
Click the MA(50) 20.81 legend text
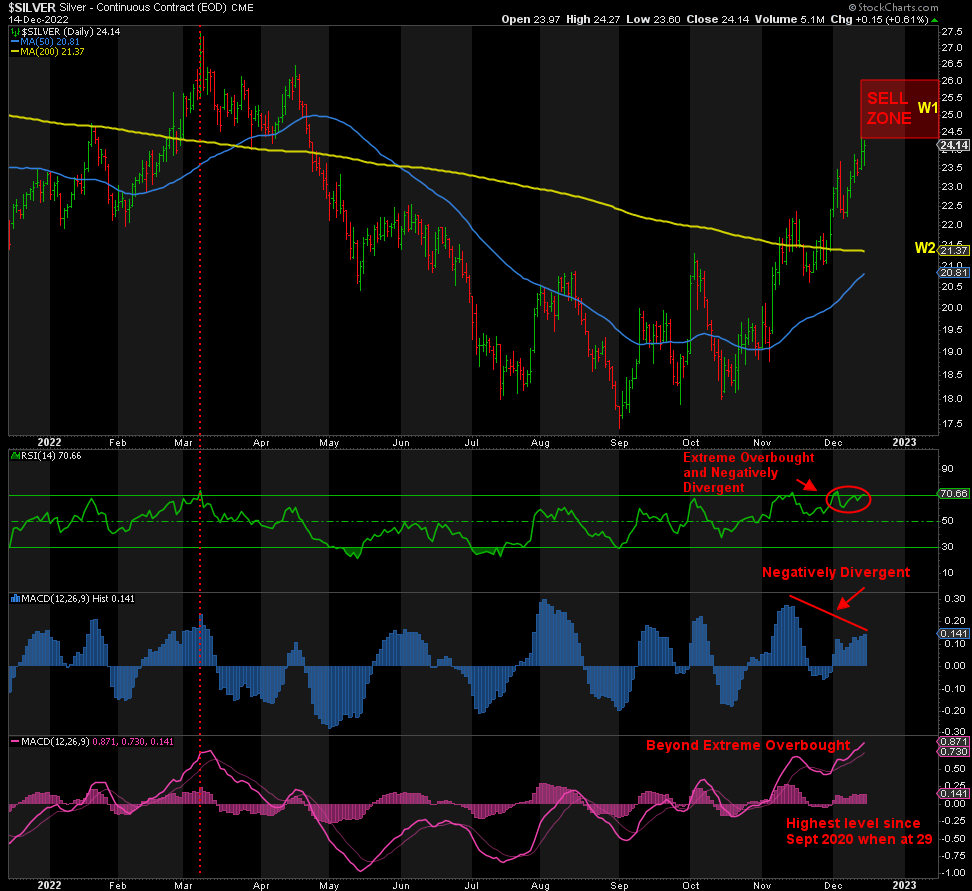50,42
